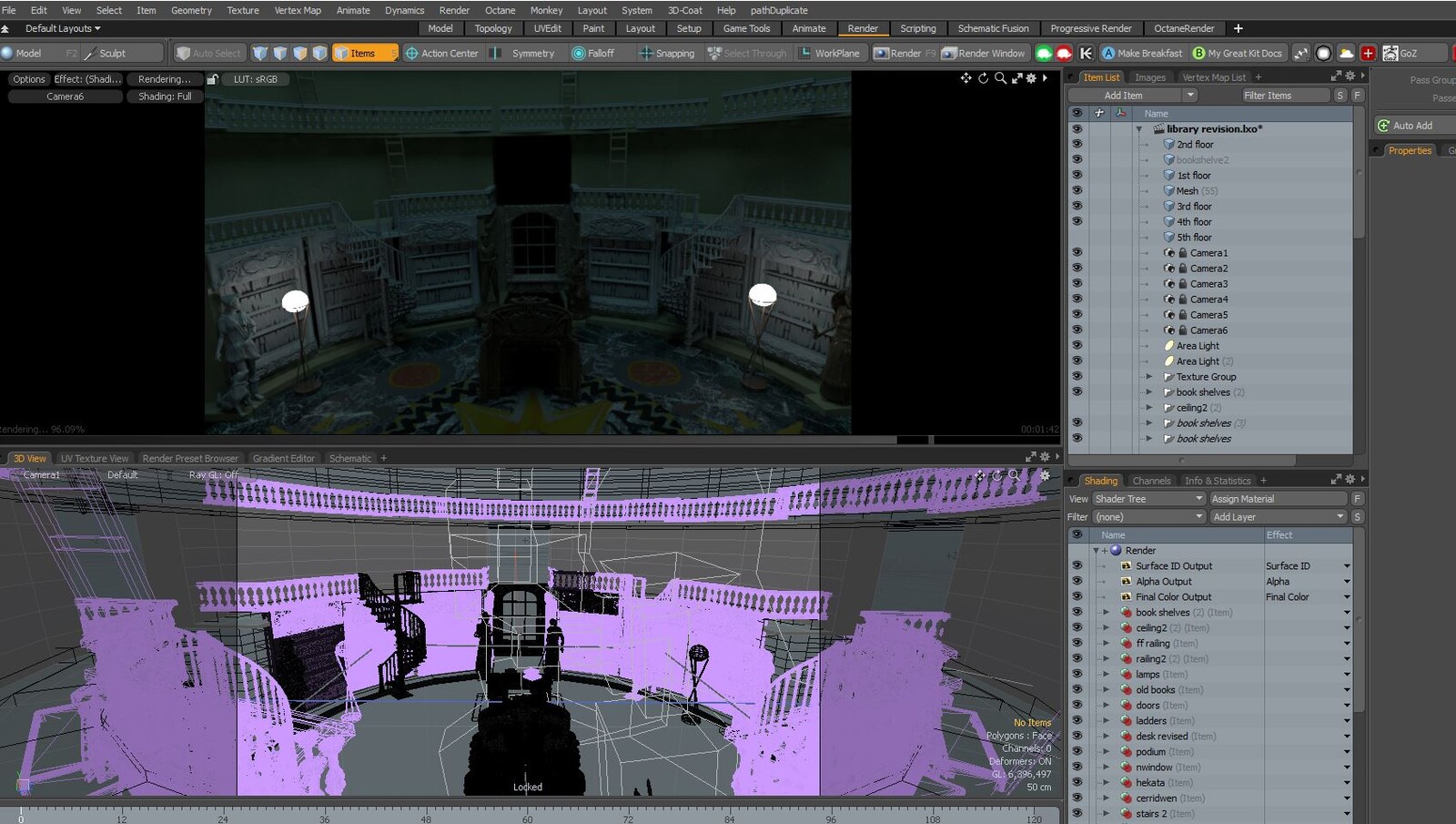Click the Assign Material button
Viewport: 1456px width, 824px height.
1278,499
